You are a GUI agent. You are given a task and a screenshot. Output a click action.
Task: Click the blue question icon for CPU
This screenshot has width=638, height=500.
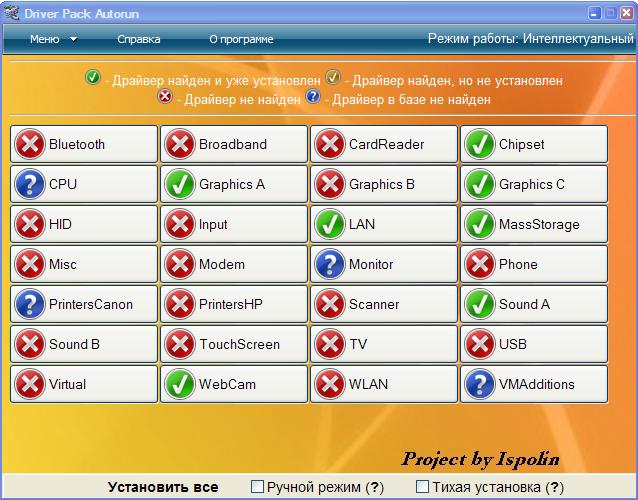coord(30,184)
